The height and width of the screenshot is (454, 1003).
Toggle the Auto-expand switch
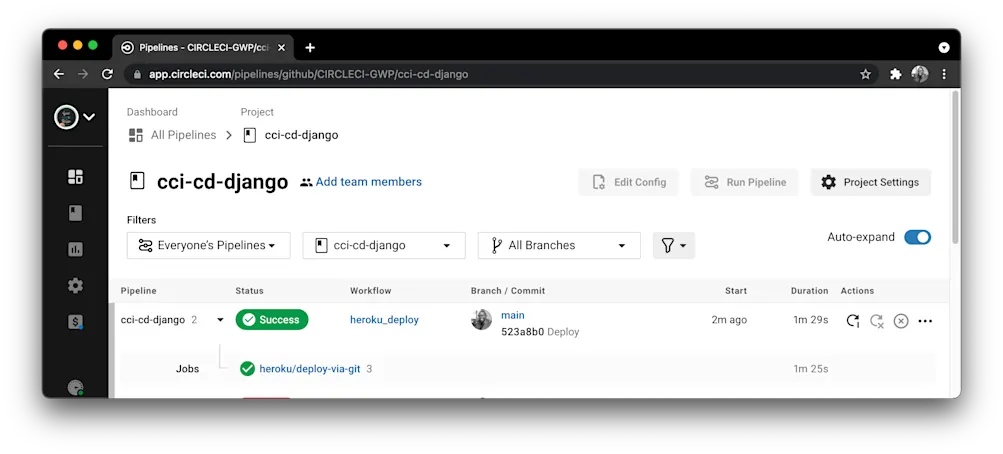tap(917, 237)
